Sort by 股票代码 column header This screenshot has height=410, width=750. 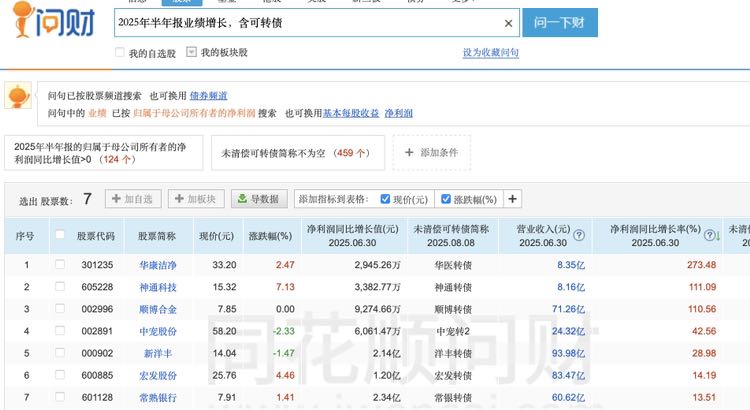(x=96, y=236)
